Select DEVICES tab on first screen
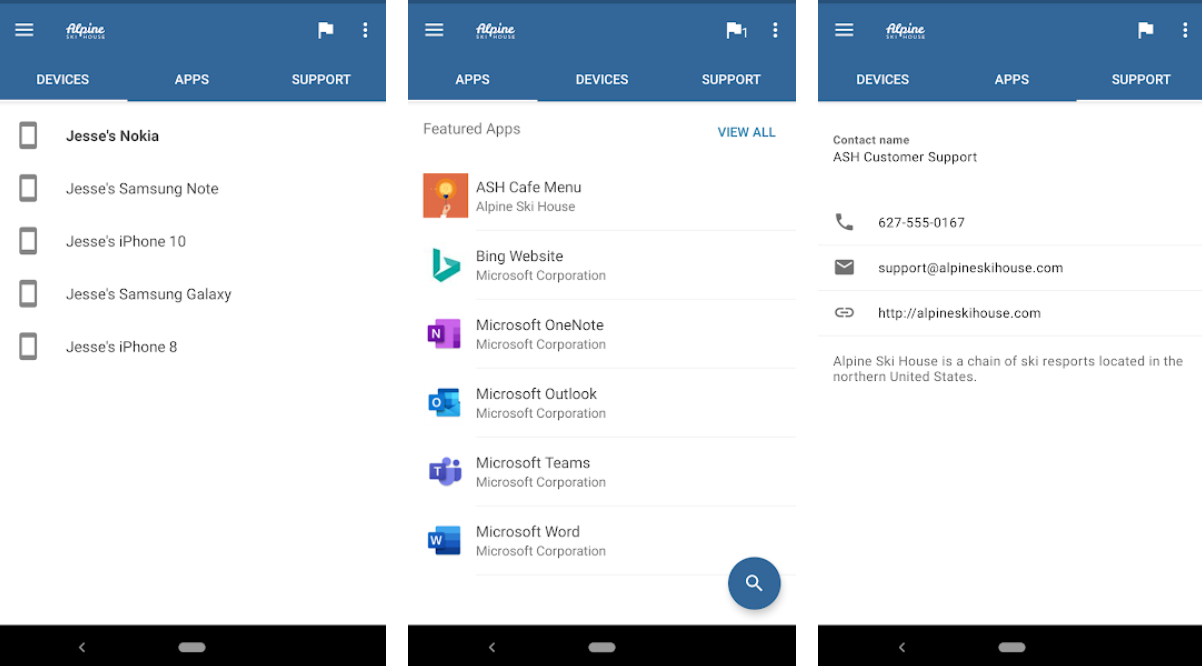Screen dimensions: 1202x666 coord(63,79)
